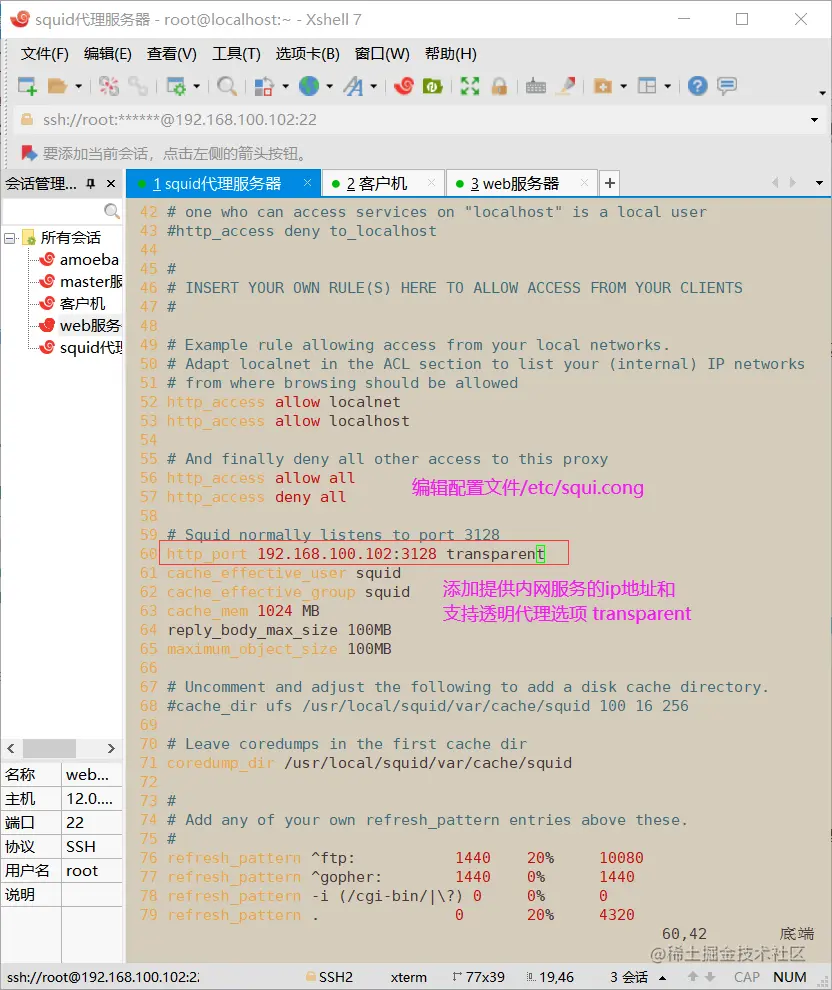Click the 协议 SSH property value

point(92,847)
